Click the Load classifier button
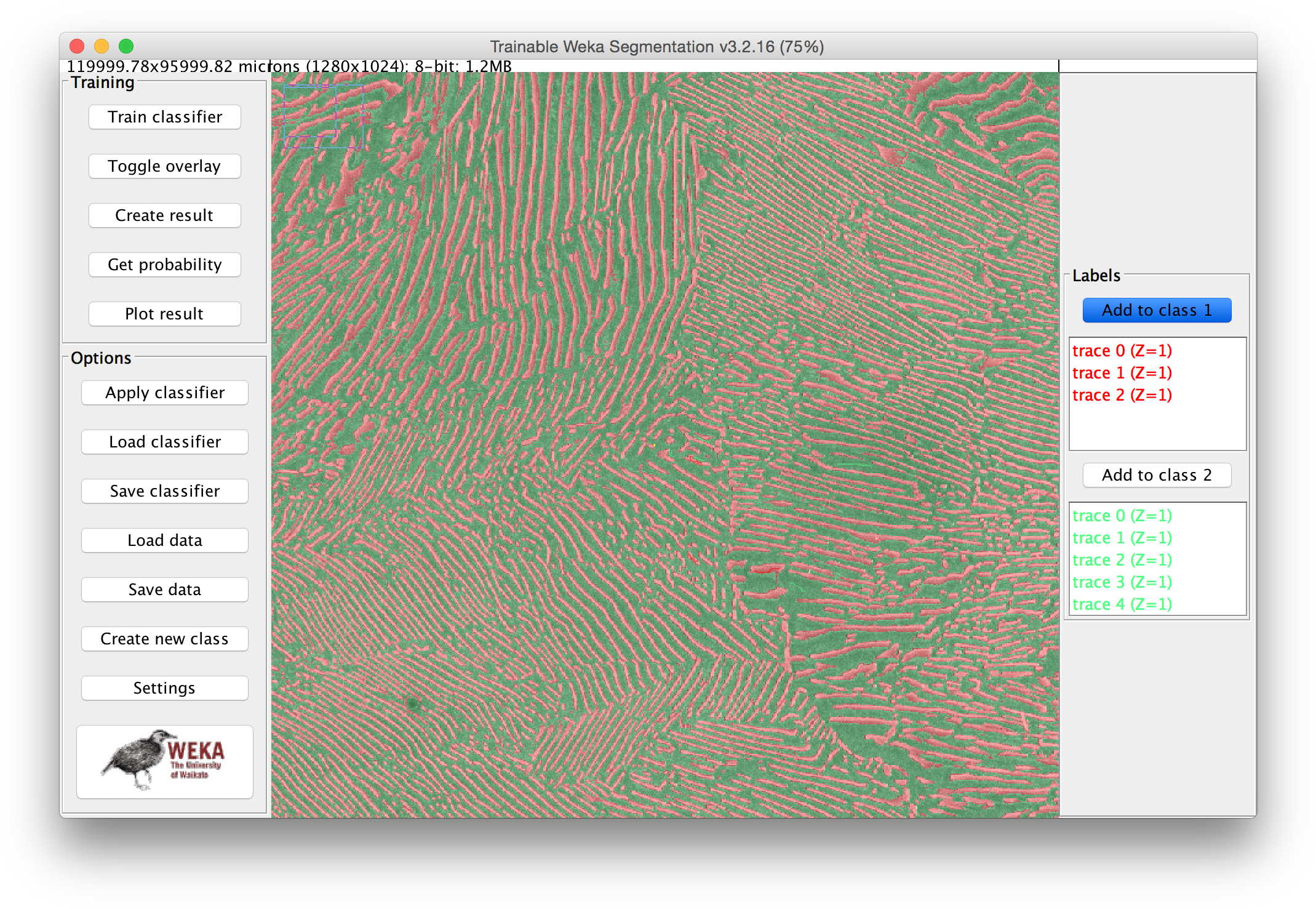 [164, 442]
